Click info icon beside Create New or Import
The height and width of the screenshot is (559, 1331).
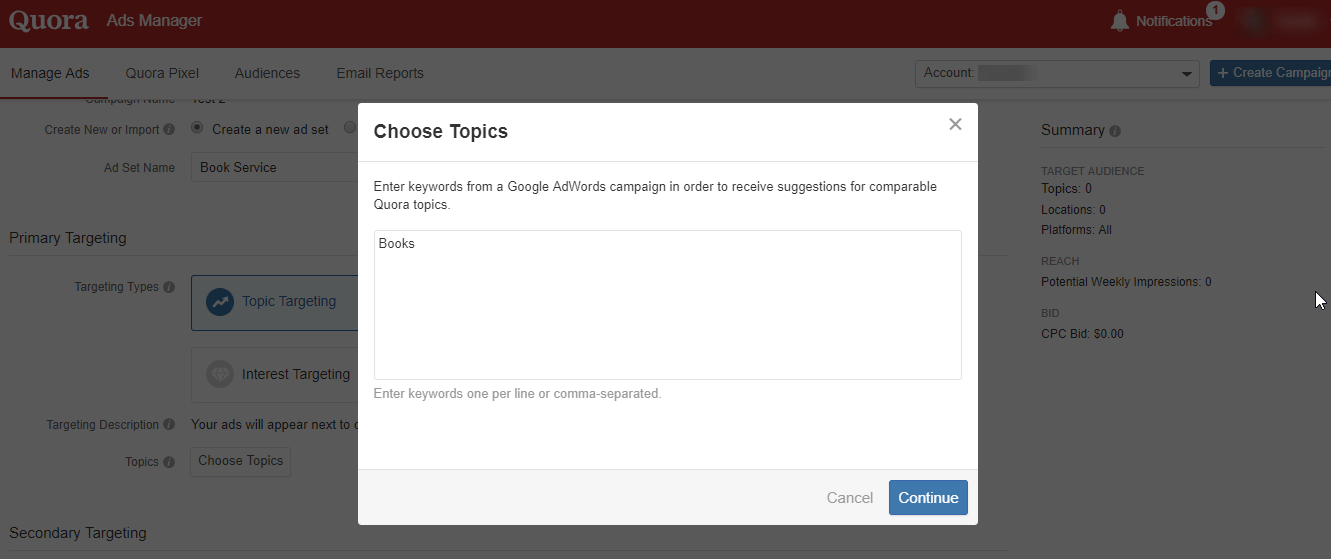[x=169, y=129]
